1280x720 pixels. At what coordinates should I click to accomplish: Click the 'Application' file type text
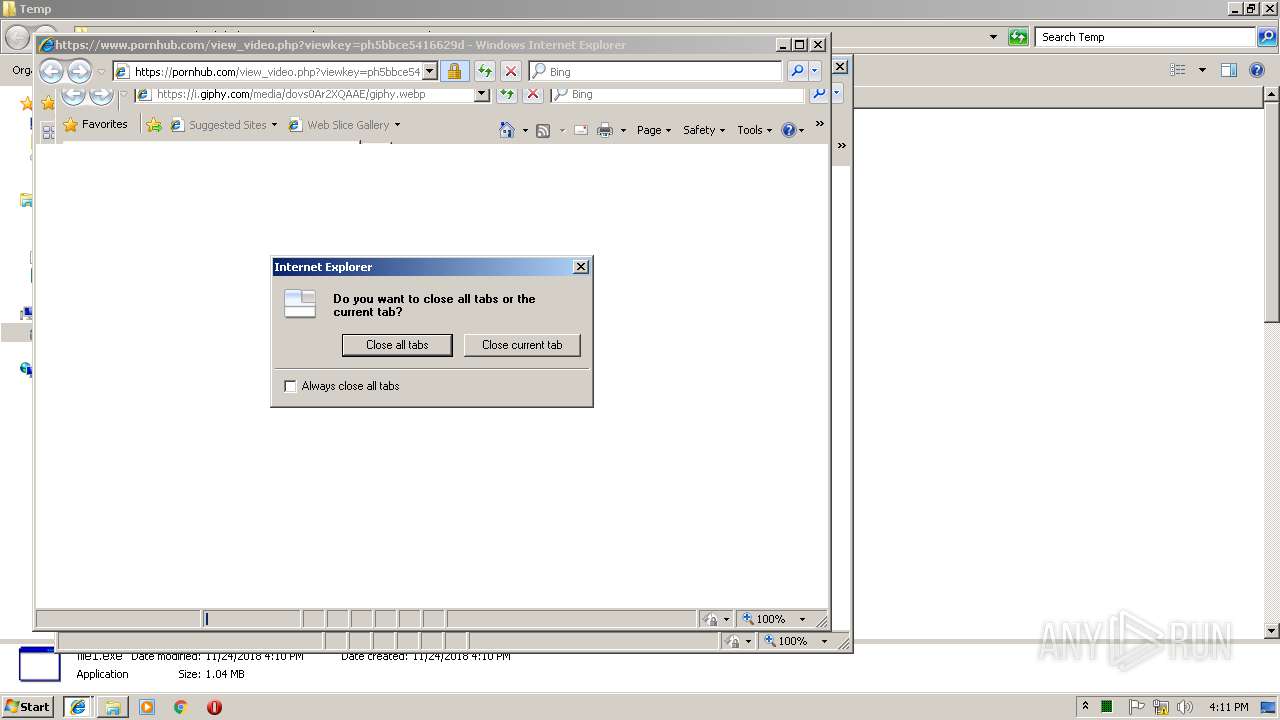point(102,674)
